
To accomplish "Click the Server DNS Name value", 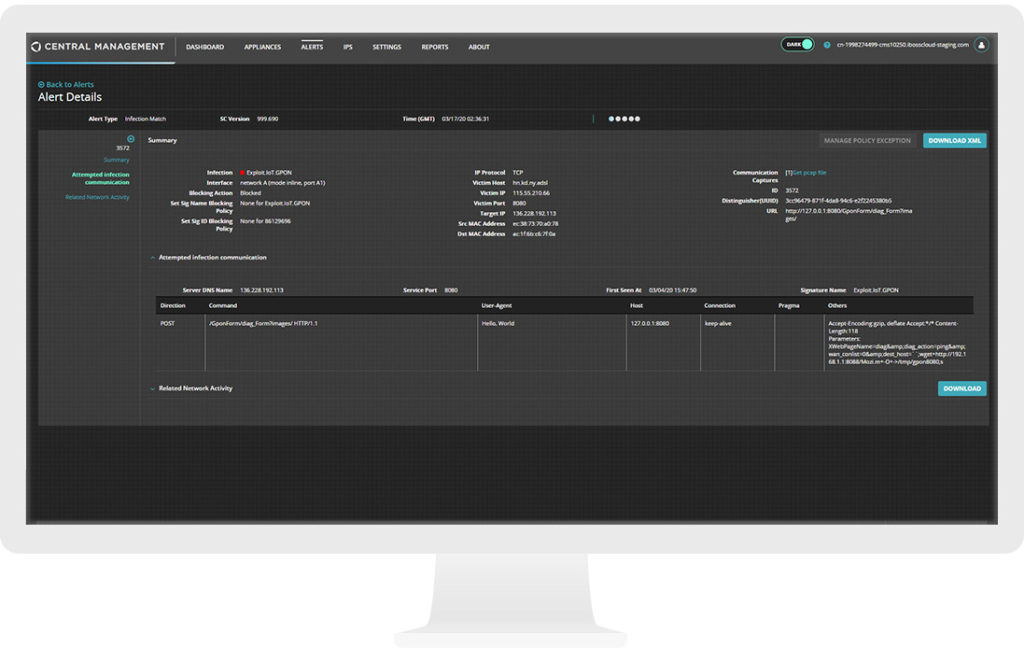I will click(262, 290).
